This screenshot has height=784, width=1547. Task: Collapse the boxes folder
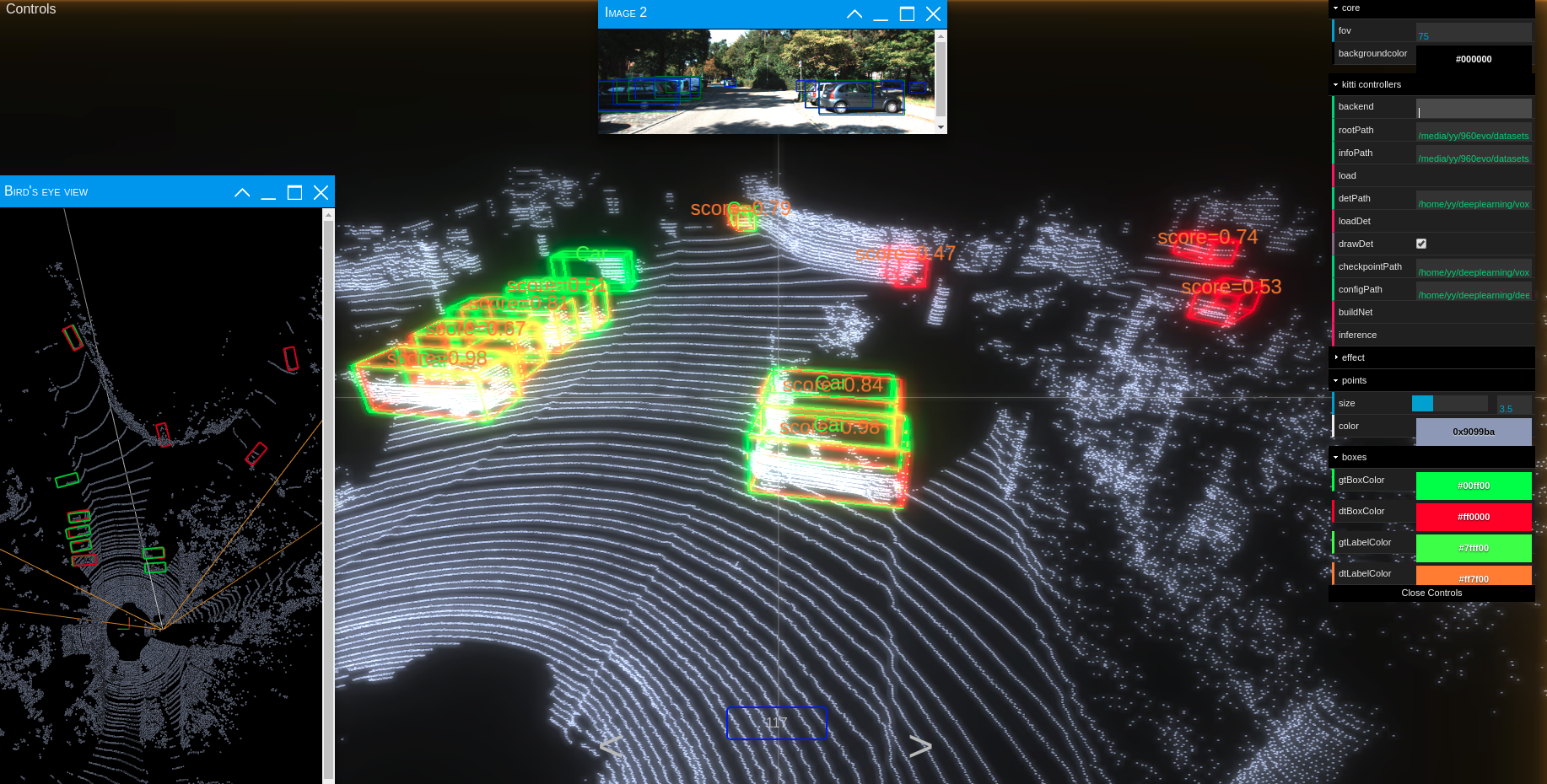1431,457
